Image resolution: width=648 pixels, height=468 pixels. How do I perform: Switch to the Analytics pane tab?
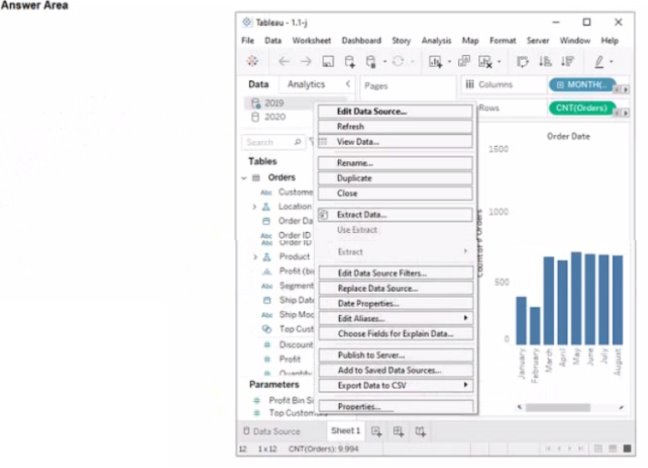(x=306, y=84)
